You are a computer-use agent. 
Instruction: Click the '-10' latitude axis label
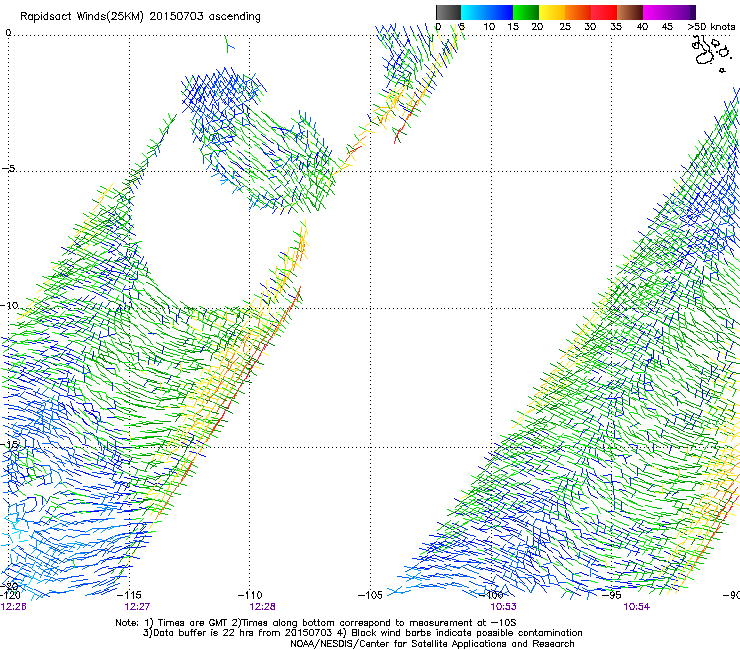tap(9, 305)
